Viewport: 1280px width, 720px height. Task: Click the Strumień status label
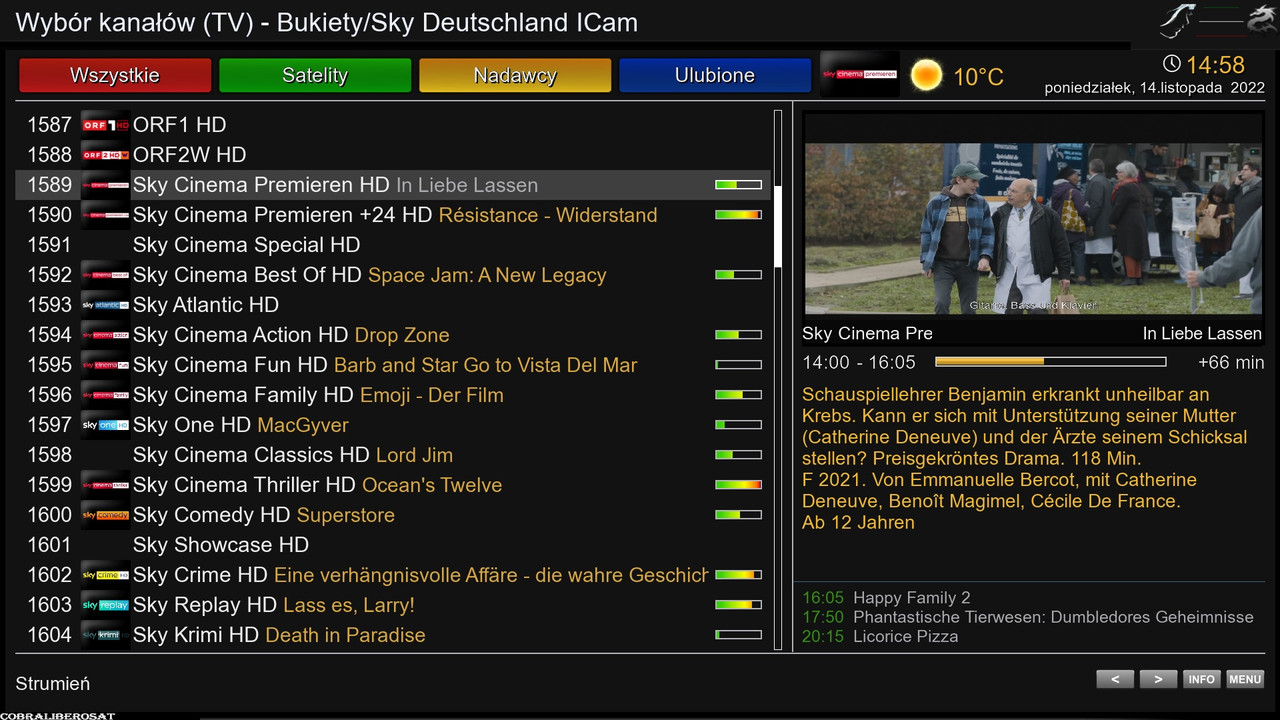pos(53,684)
